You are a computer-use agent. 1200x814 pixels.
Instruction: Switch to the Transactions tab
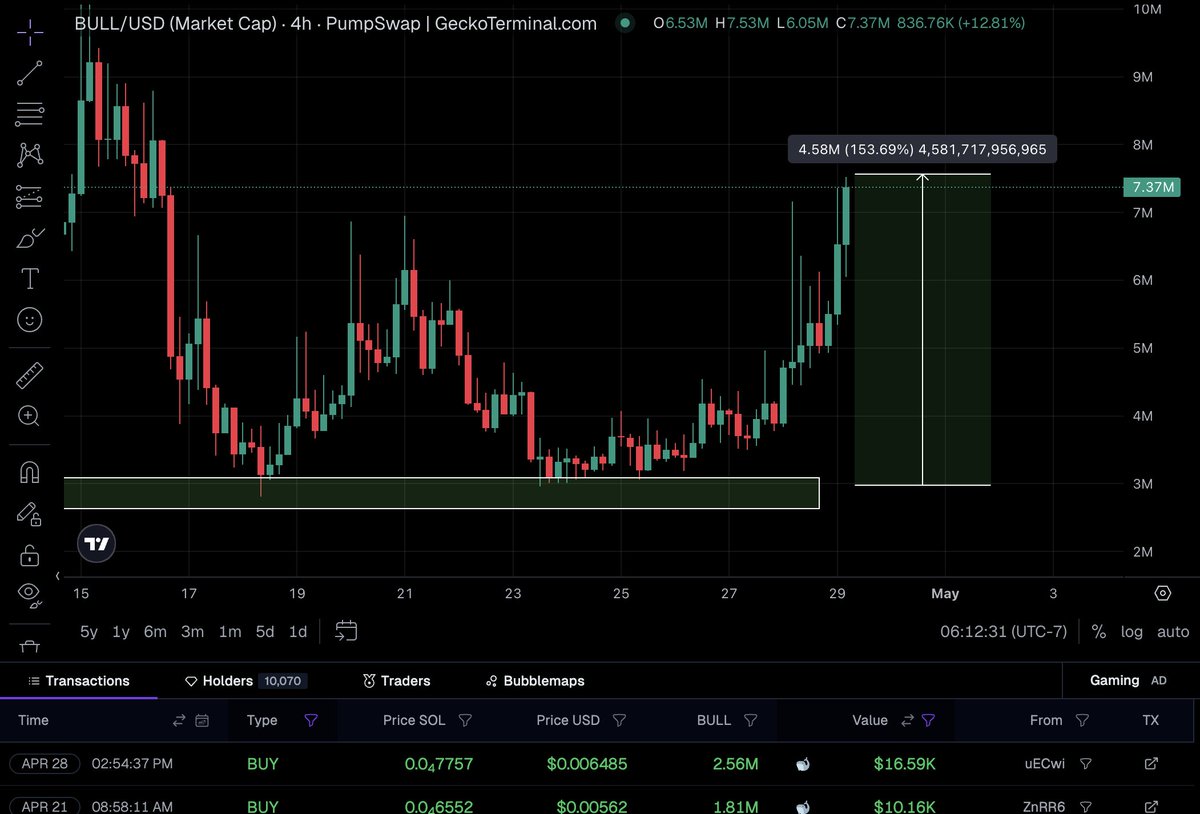click(x=79, y=681)
